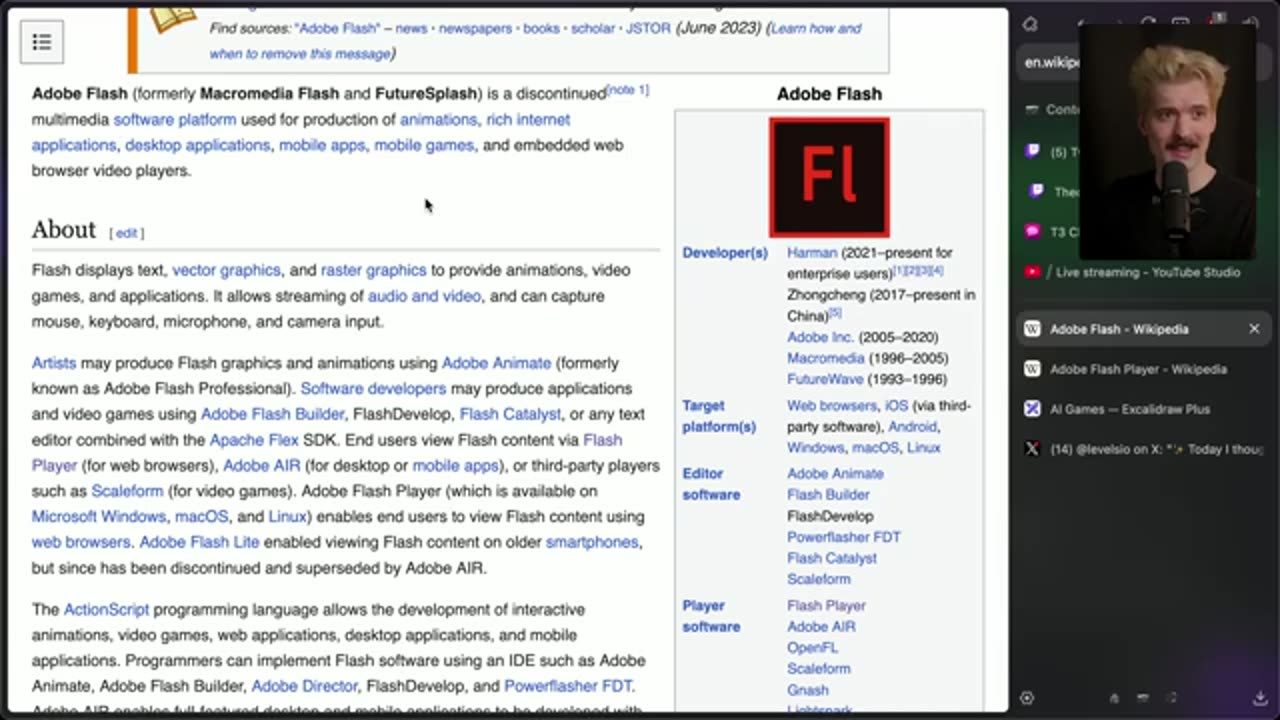Follow the Apache Flex link
This screenshot has width=1280, height=720.
click(x=253, y=440)
